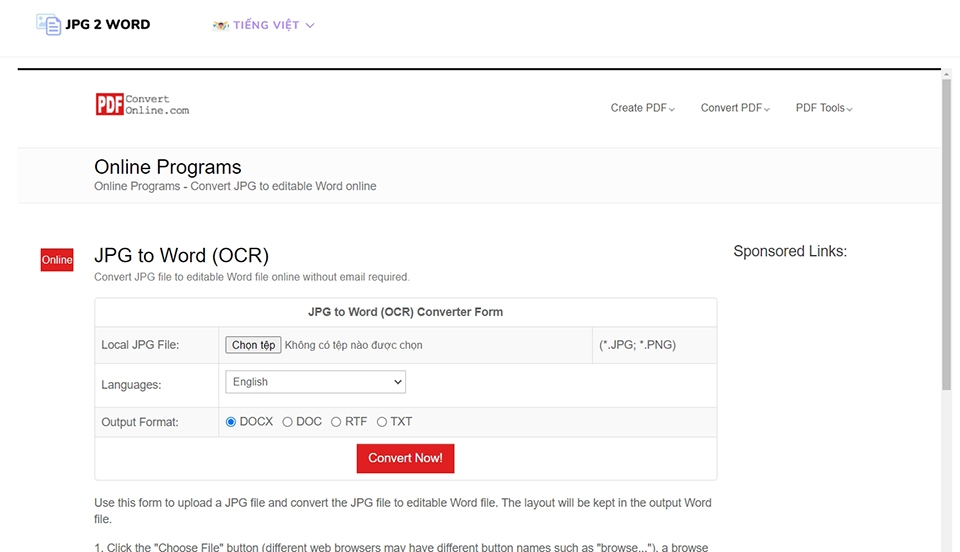Click the red Online badge icon
Image resolution: width=960 pixels, height=552 pixels.
click(x=57, y=259)
